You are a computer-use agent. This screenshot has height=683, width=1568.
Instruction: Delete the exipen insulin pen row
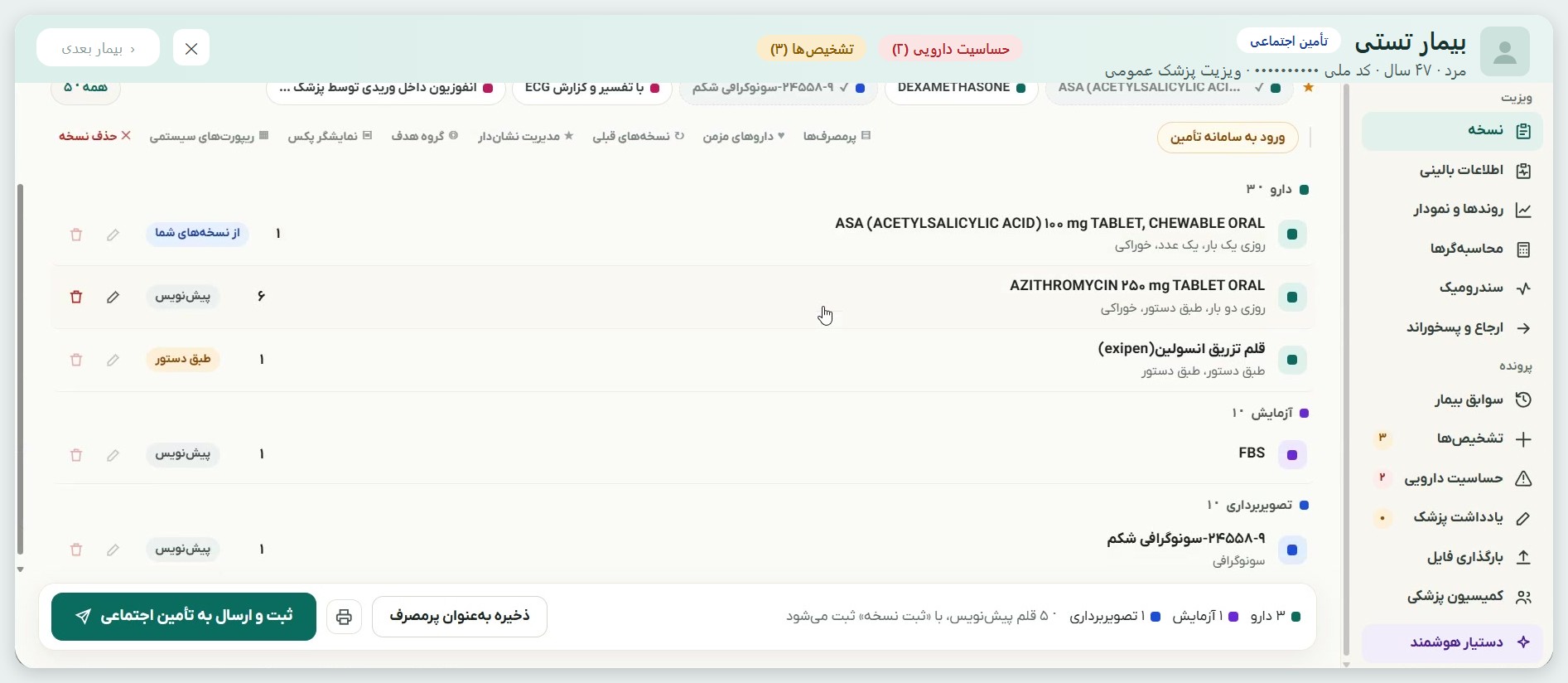(x=76, y=360)
